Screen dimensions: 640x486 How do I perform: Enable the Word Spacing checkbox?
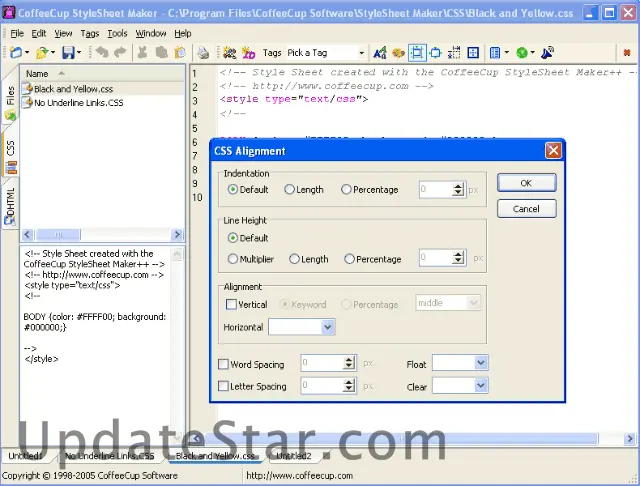pos(223,364)
